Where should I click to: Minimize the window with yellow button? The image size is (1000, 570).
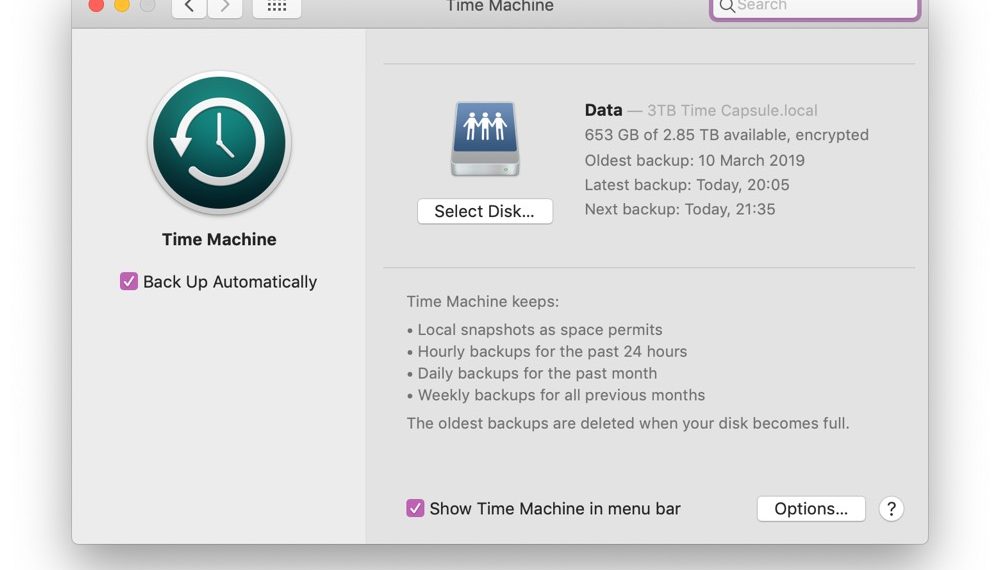click(122, 5)
